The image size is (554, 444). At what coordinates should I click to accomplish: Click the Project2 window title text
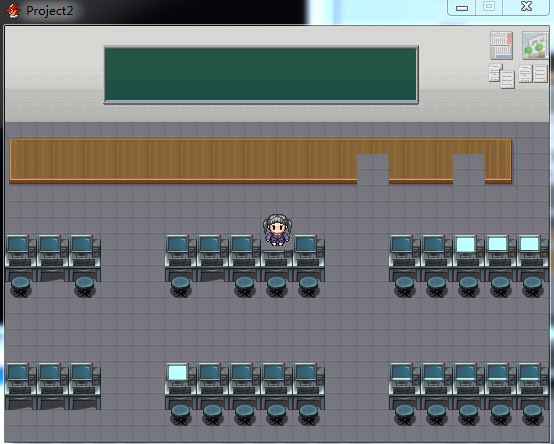(x=49, y=11)
